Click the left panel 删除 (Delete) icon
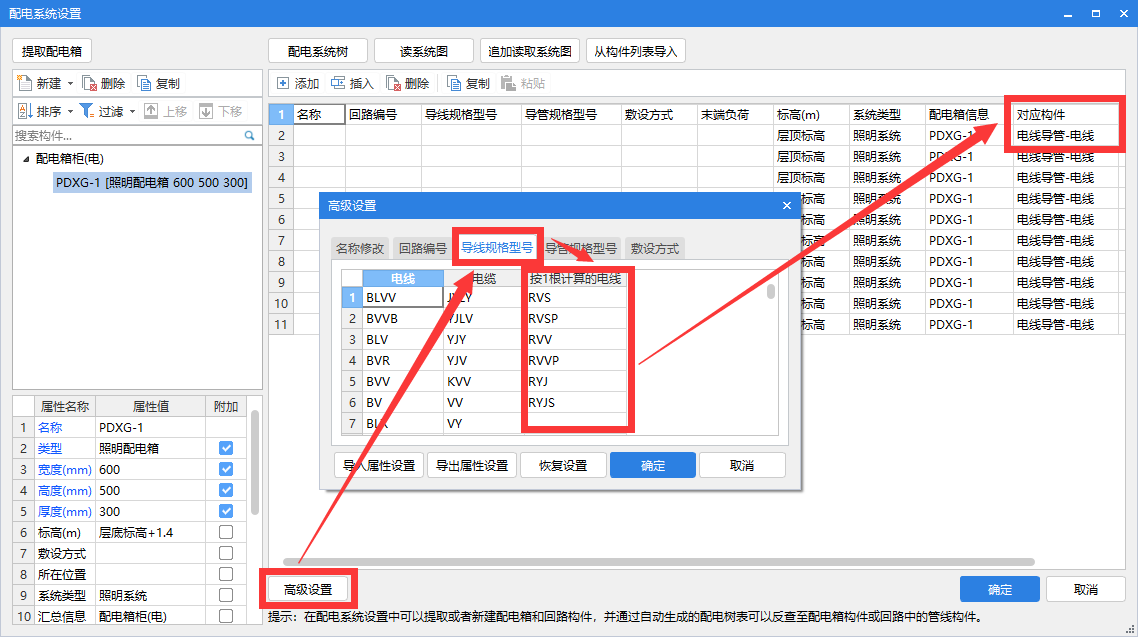The image size is (1138, 637). pyautogui.click(x=90, y=84)
